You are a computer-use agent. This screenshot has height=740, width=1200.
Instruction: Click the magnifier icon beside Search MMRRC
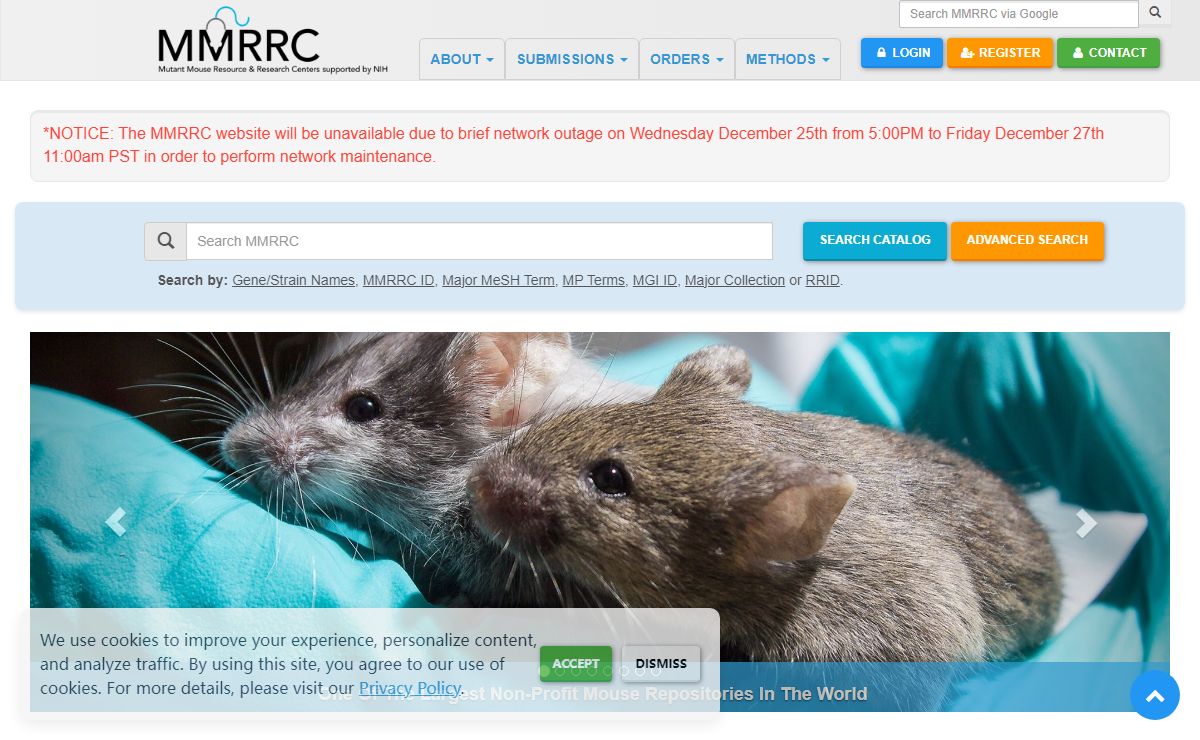(166, 241)
